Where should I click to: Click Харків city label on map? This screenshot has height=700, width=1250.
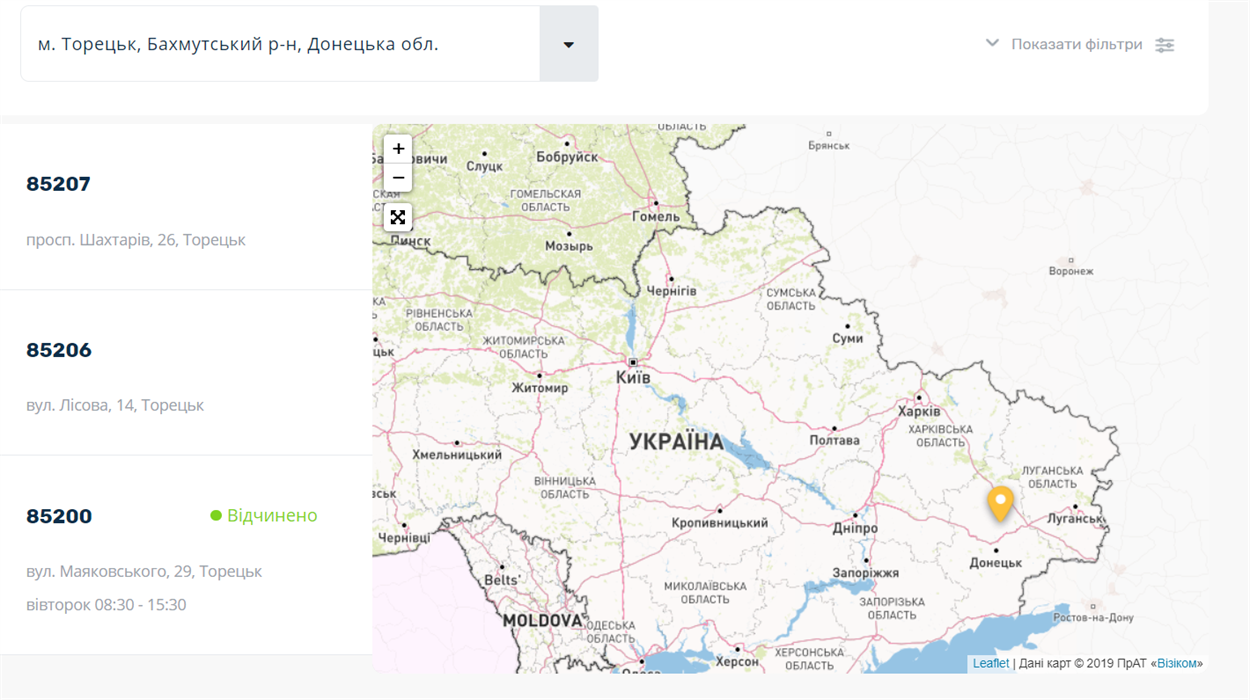[x=919, y=412]
